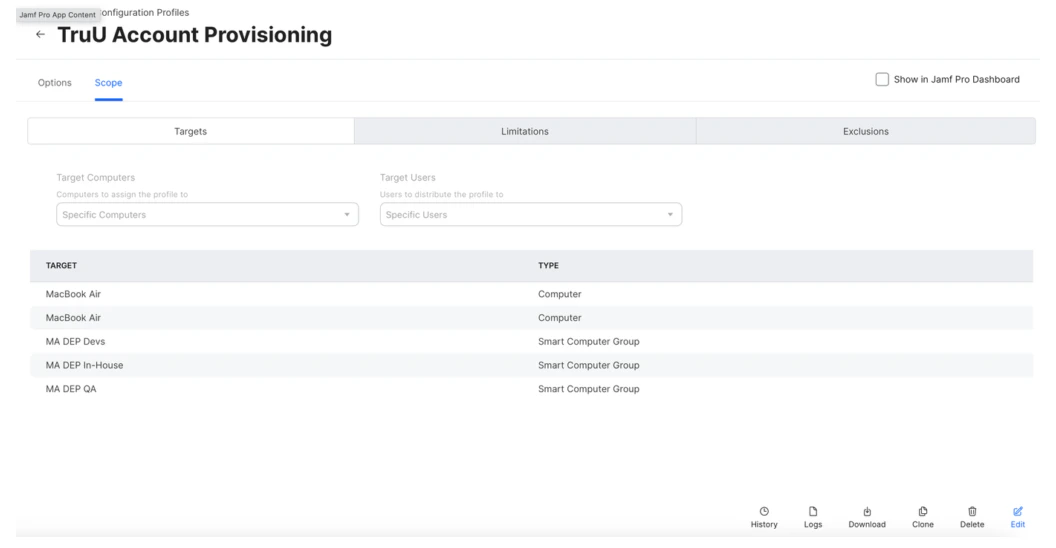The height and width of the screenshot is (548, 1056).
Task: Go back using the left arrow icon
Action: [40, 34]
